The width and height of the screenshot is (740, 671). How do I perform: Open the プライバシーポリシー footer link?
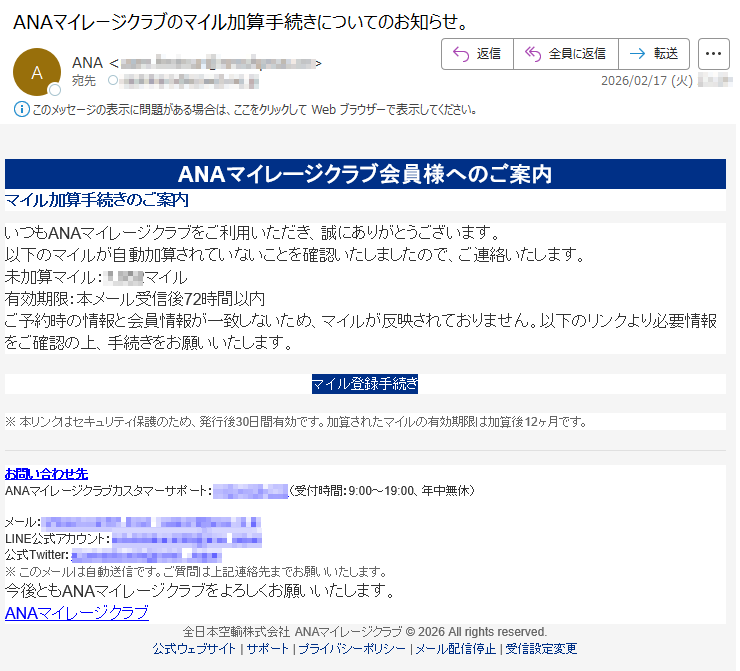(351, 648)
